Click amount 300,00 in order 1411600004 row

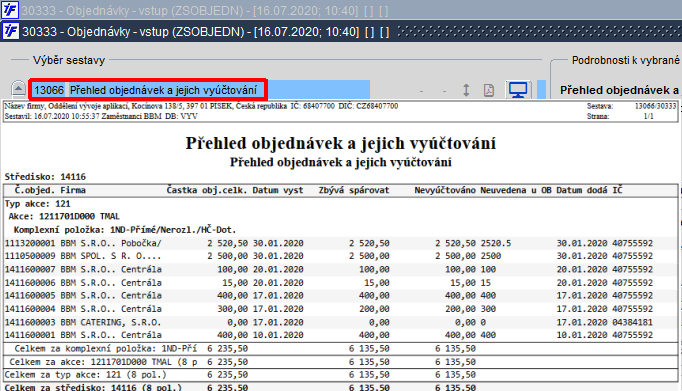coord(232,309)
